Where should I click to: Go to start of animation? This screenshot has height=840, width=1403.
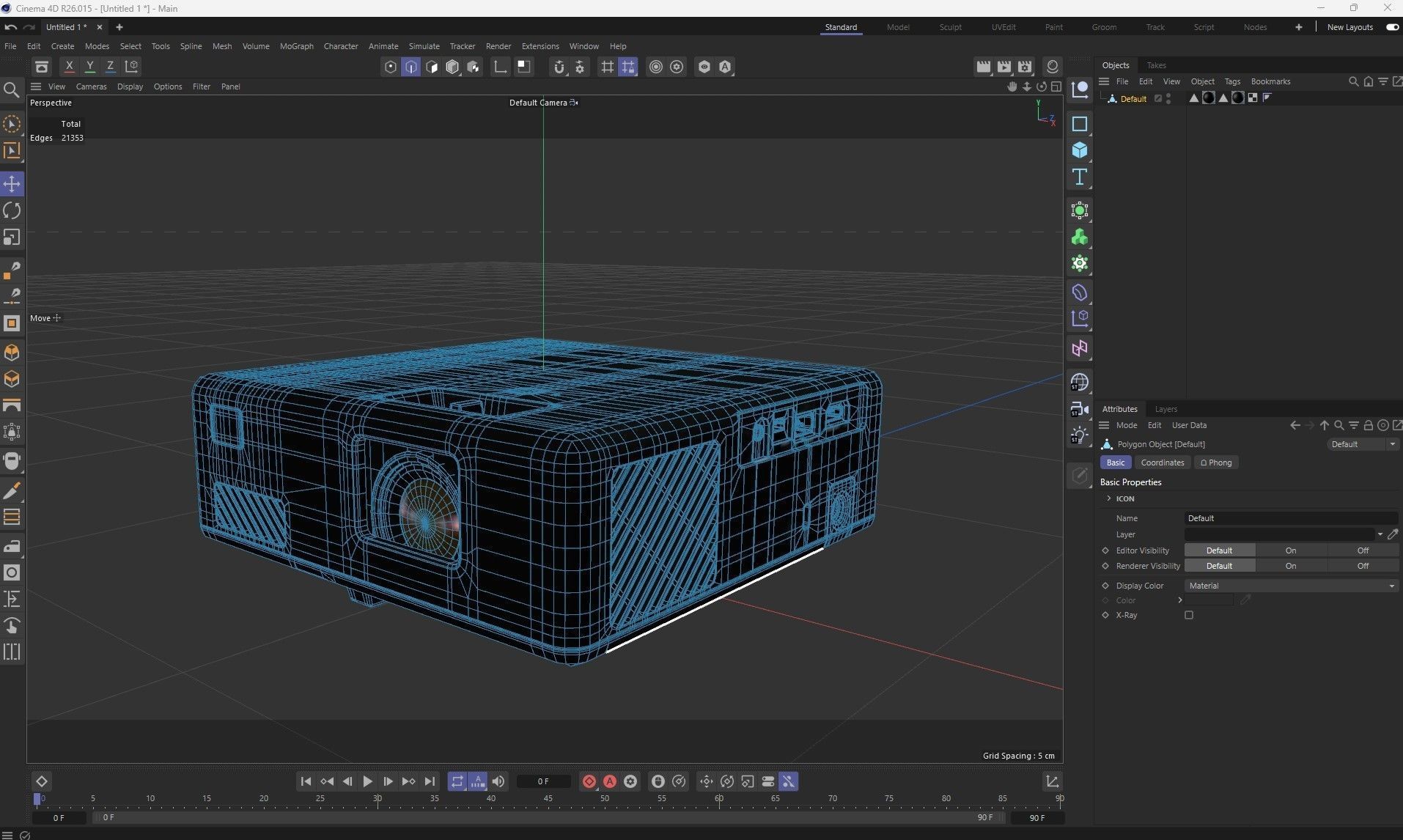(x=306, y=781)
